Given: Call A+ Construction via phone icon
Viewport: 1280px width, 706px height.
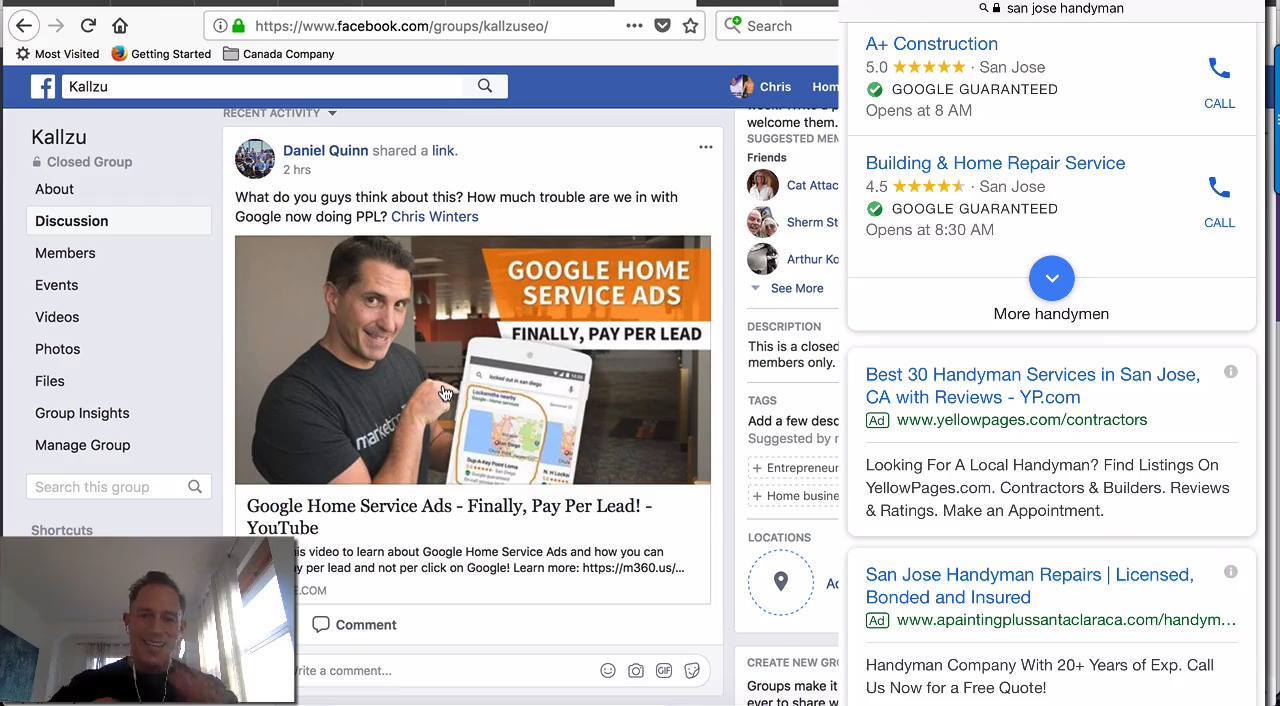Looking at the screenshot, I should tap(1219, 68).
